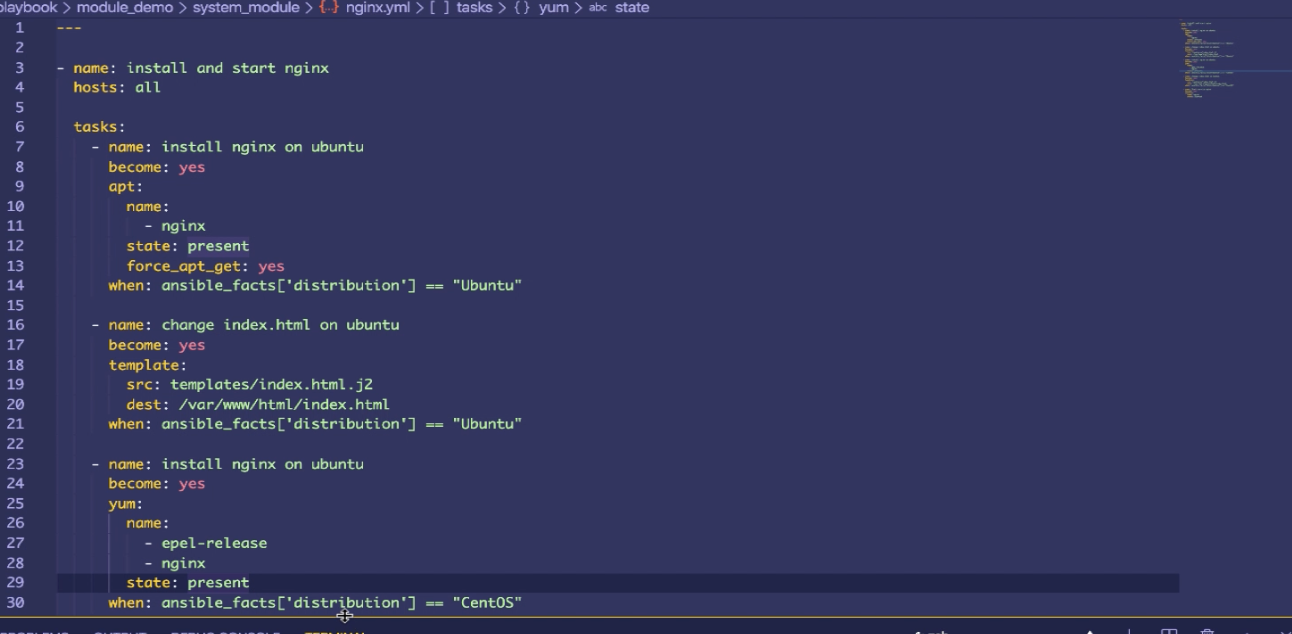The image size is (1292, 634).
Task: Click the array bracket icon before tasks breadcrumb
Action: pyautogui.click(x=439, y=8)
